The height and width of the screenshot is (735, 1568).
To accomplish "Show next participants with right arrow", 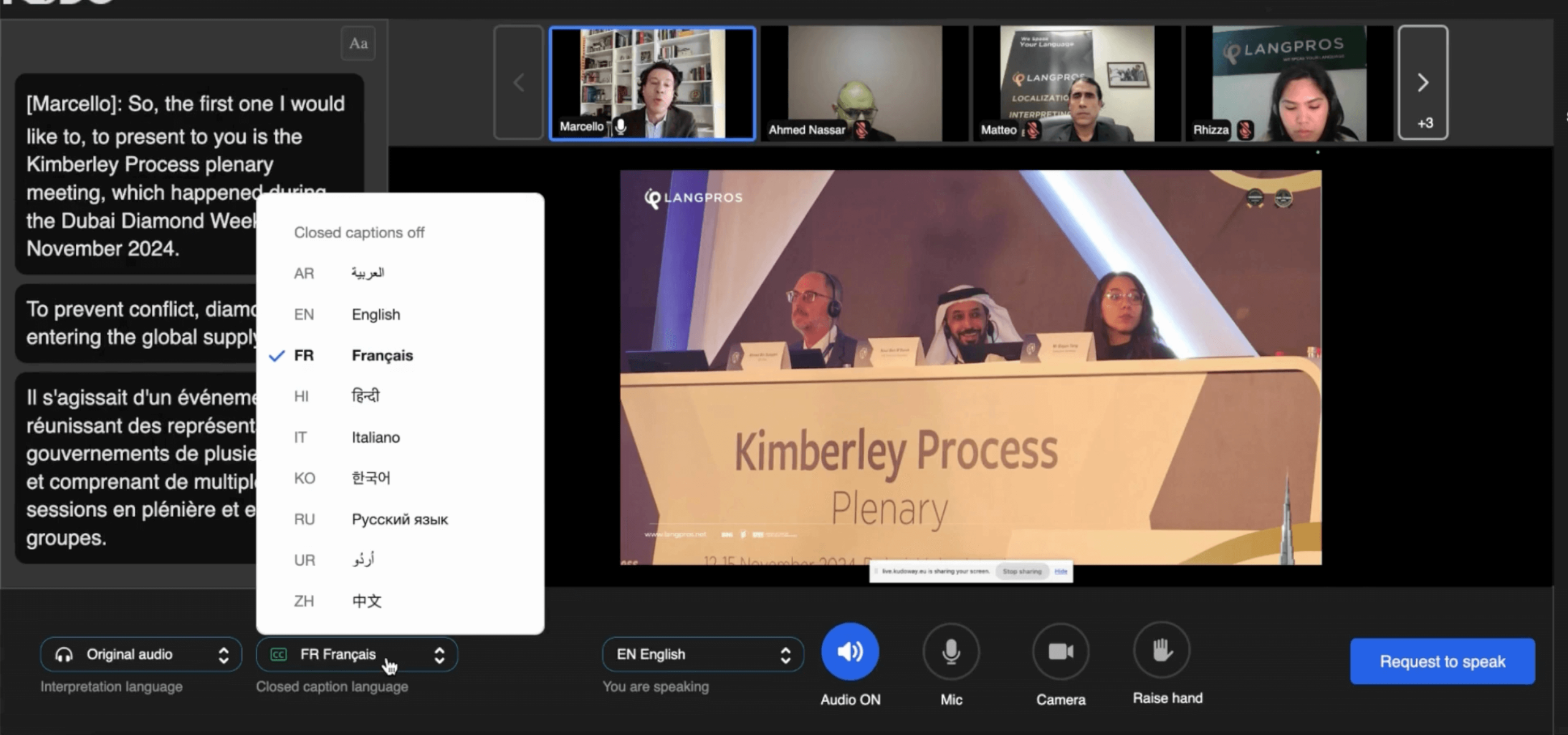I will tap(1423, 83).
